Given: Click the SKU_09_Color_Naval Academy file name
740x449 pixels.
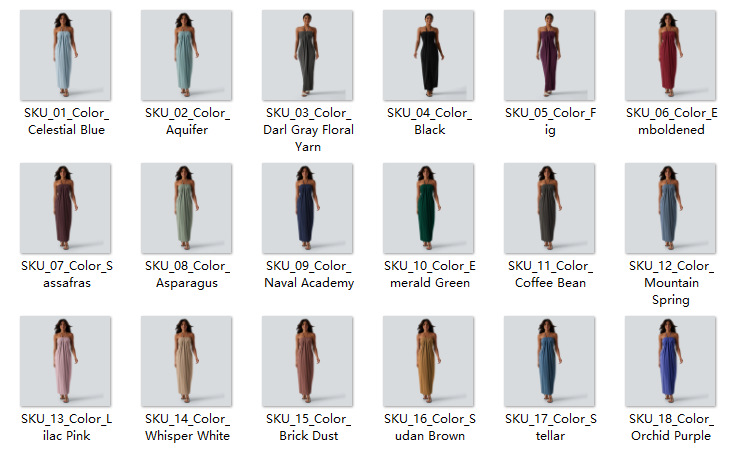Looking at the screenshot, I should (x=309, y=274).
